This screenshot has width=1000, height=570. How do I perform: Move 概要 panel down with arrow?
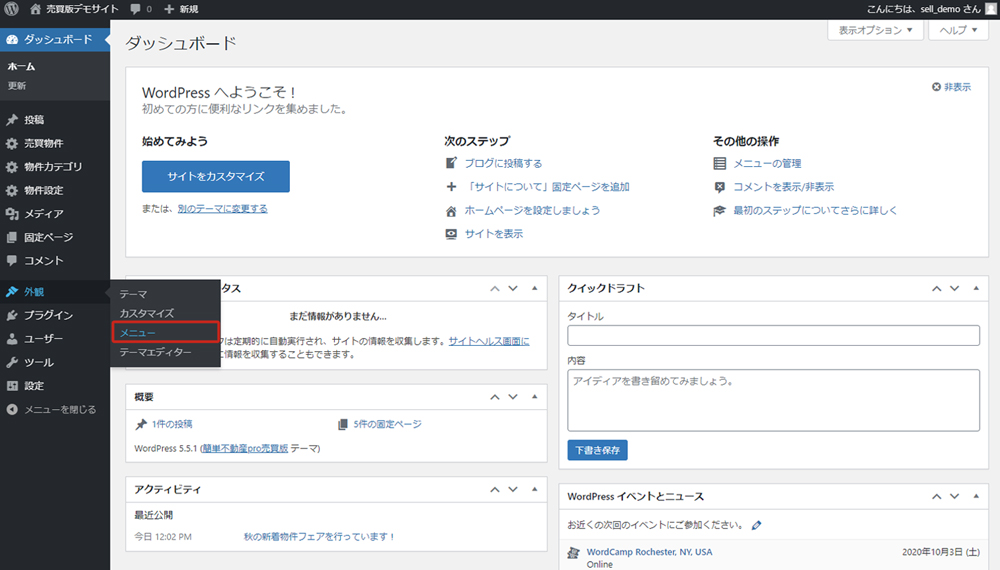click(x=513, y=397)
